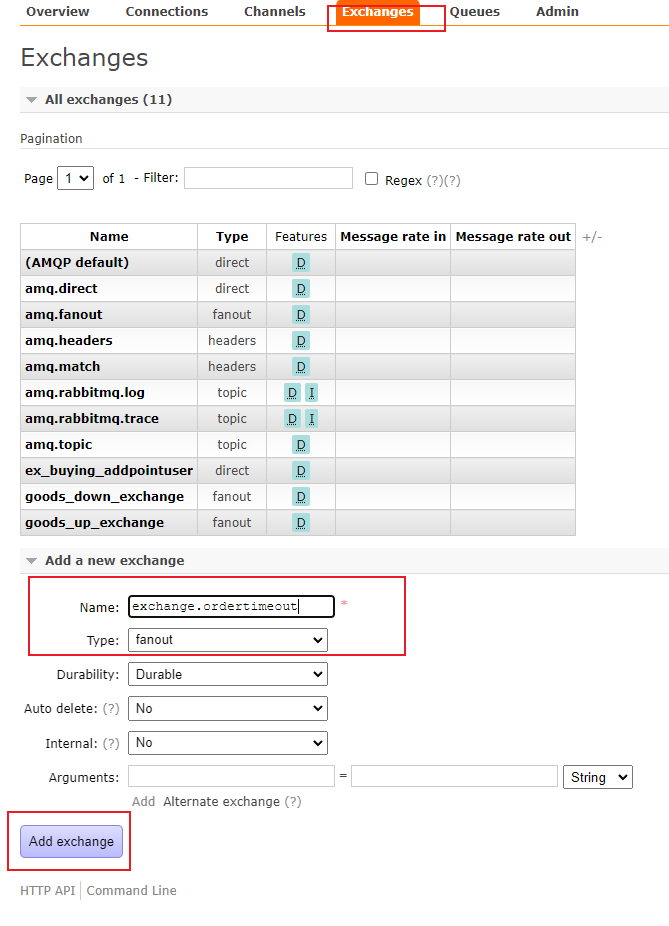Click the D badge for ex_buying_addpointuser
Viewport: 669px width, 926px height.
tap(301, 471)
